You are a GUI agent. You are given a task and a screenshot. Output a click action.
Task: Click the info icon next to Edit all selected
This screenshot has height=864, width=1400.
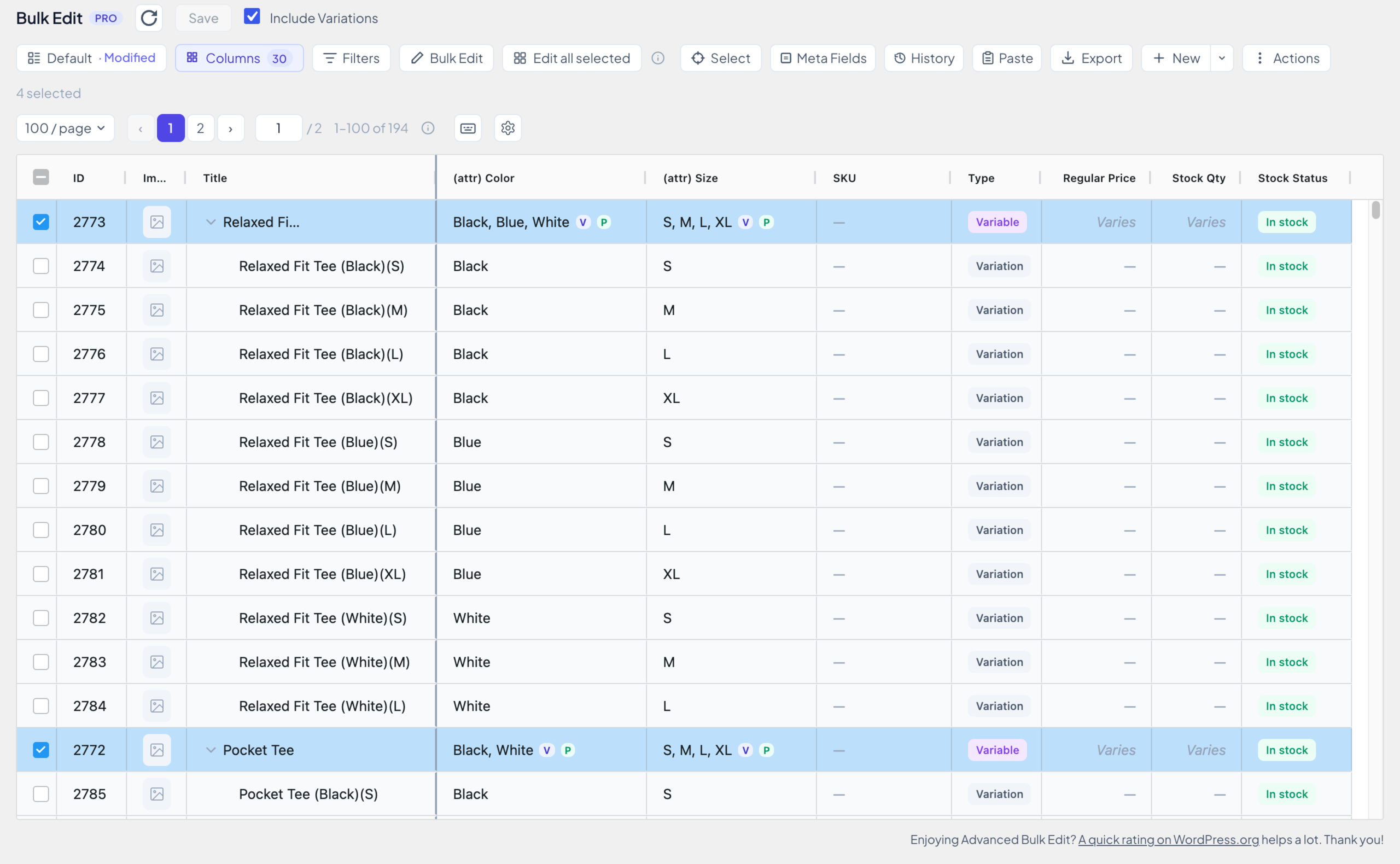click(658, 59)
